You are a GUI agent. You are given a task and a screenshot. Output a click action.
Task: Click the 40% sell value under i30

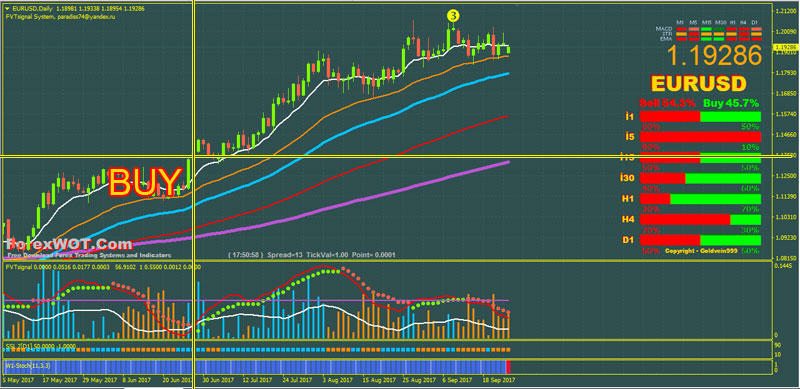coord(651,188)
